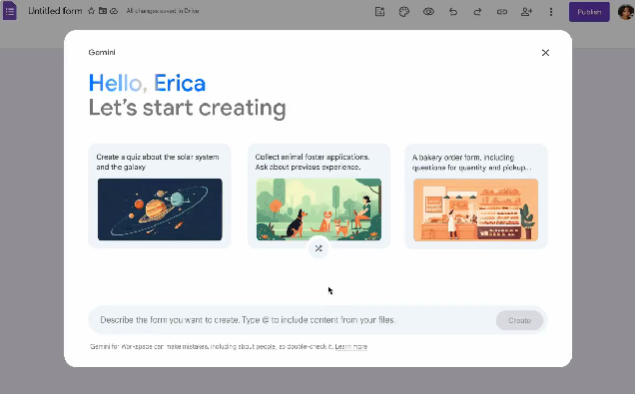The width and height of the screenshot is (635, 394).
Task: Click the Create button
Action: (520, 320)
